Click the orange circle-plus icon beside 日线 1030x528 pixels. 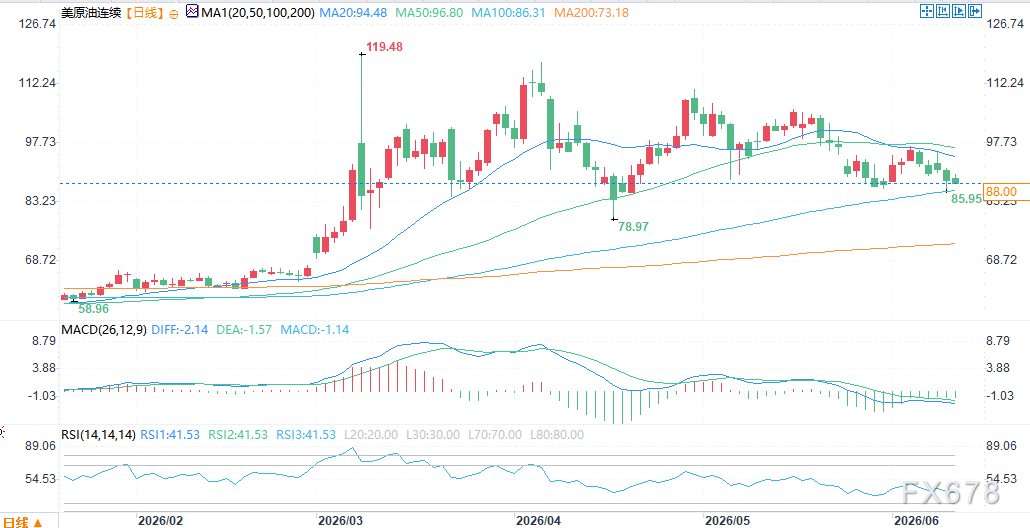(173, 13)
